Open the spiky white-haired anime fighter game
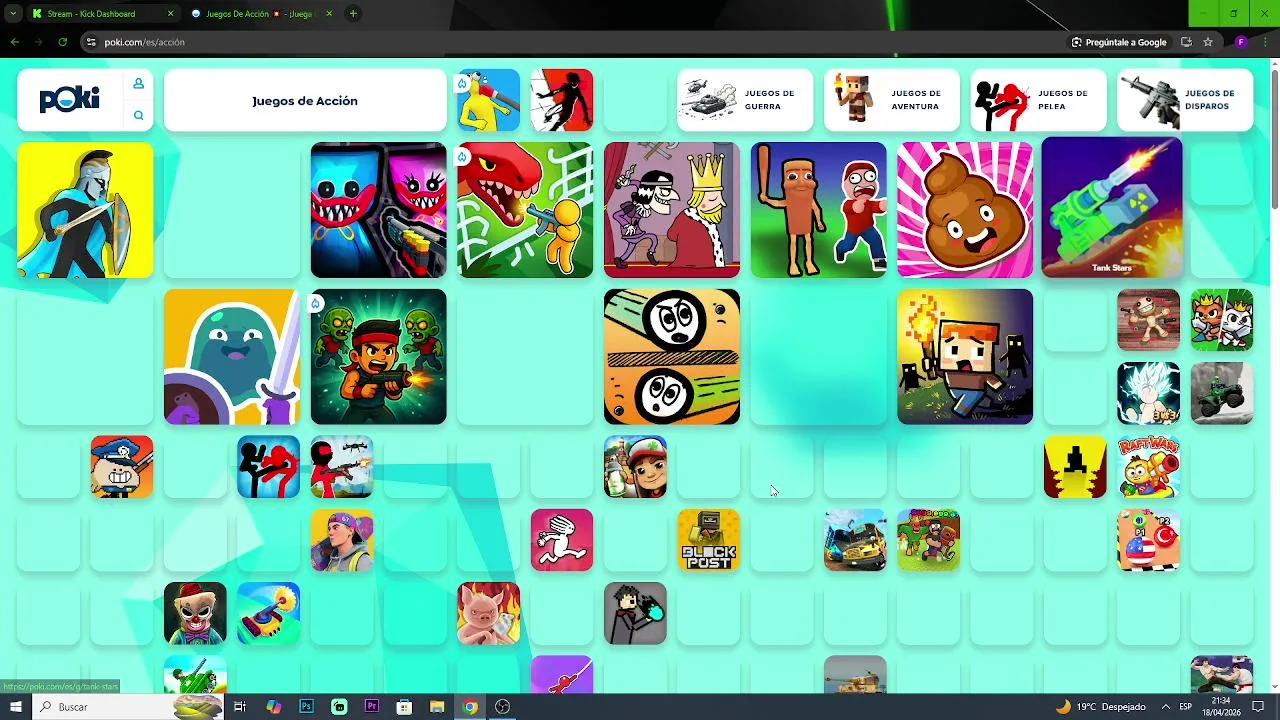Image resolution: width=1280 pixels, height=720 pixels. 1149,393
